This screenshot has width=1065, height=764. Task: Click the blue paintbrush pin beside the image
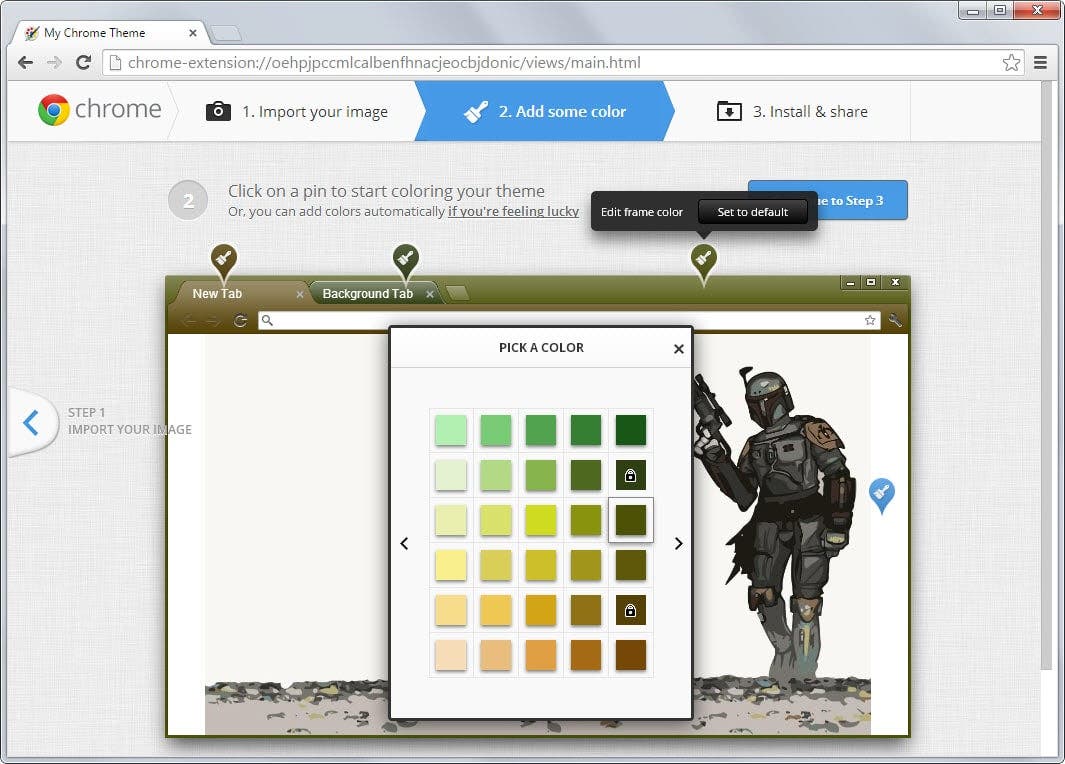pos(882,494)
